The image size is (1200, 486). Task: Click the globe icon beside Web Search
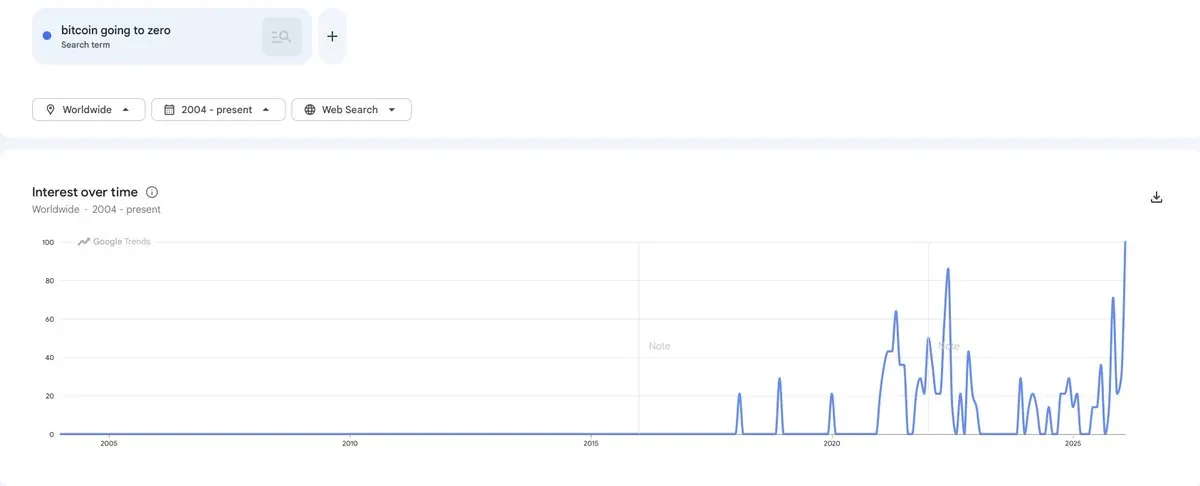[x=310, y=110]
